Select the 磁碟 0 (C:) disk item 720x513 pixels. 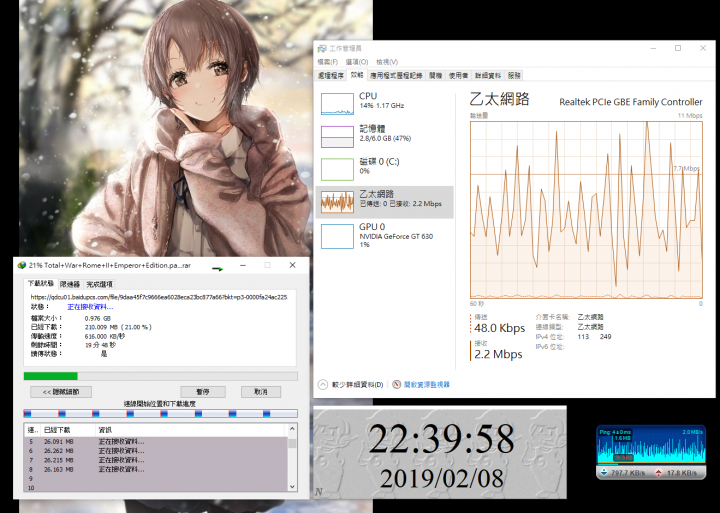(x=385, y=169)
